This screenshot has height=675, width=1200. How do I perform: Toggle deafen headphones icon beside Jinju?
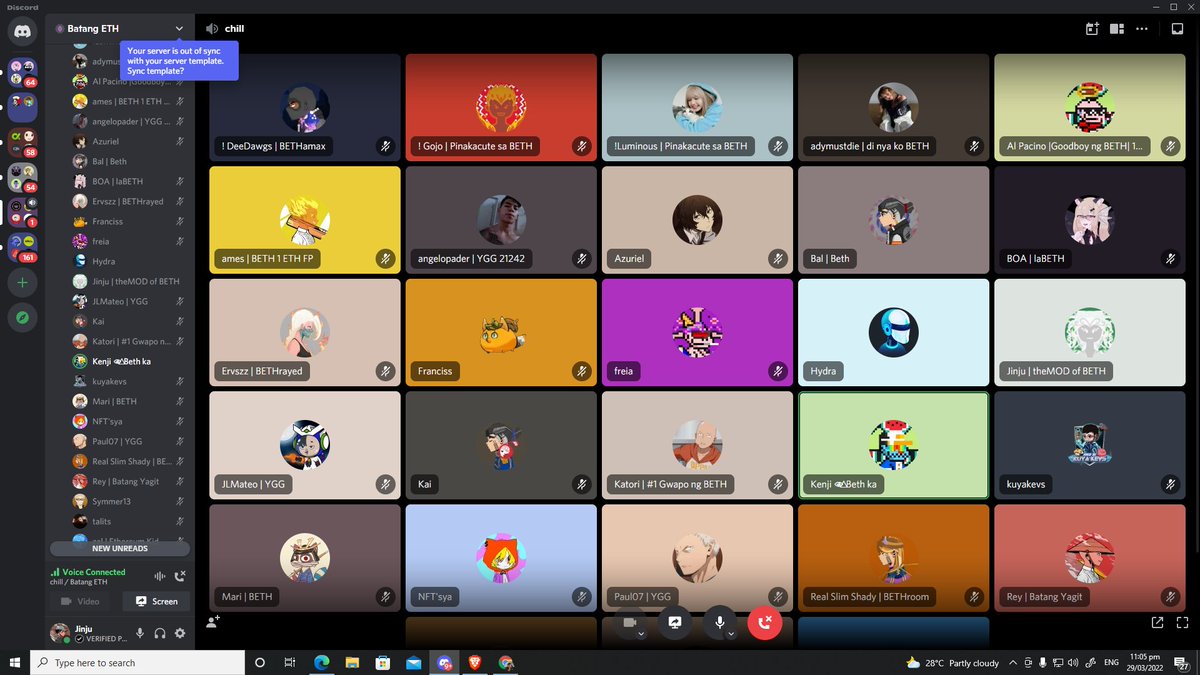click(160, 633)
